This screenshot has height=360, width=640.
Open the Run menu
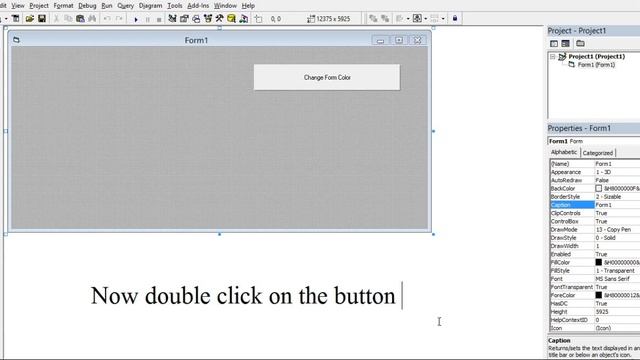(107, 6)
